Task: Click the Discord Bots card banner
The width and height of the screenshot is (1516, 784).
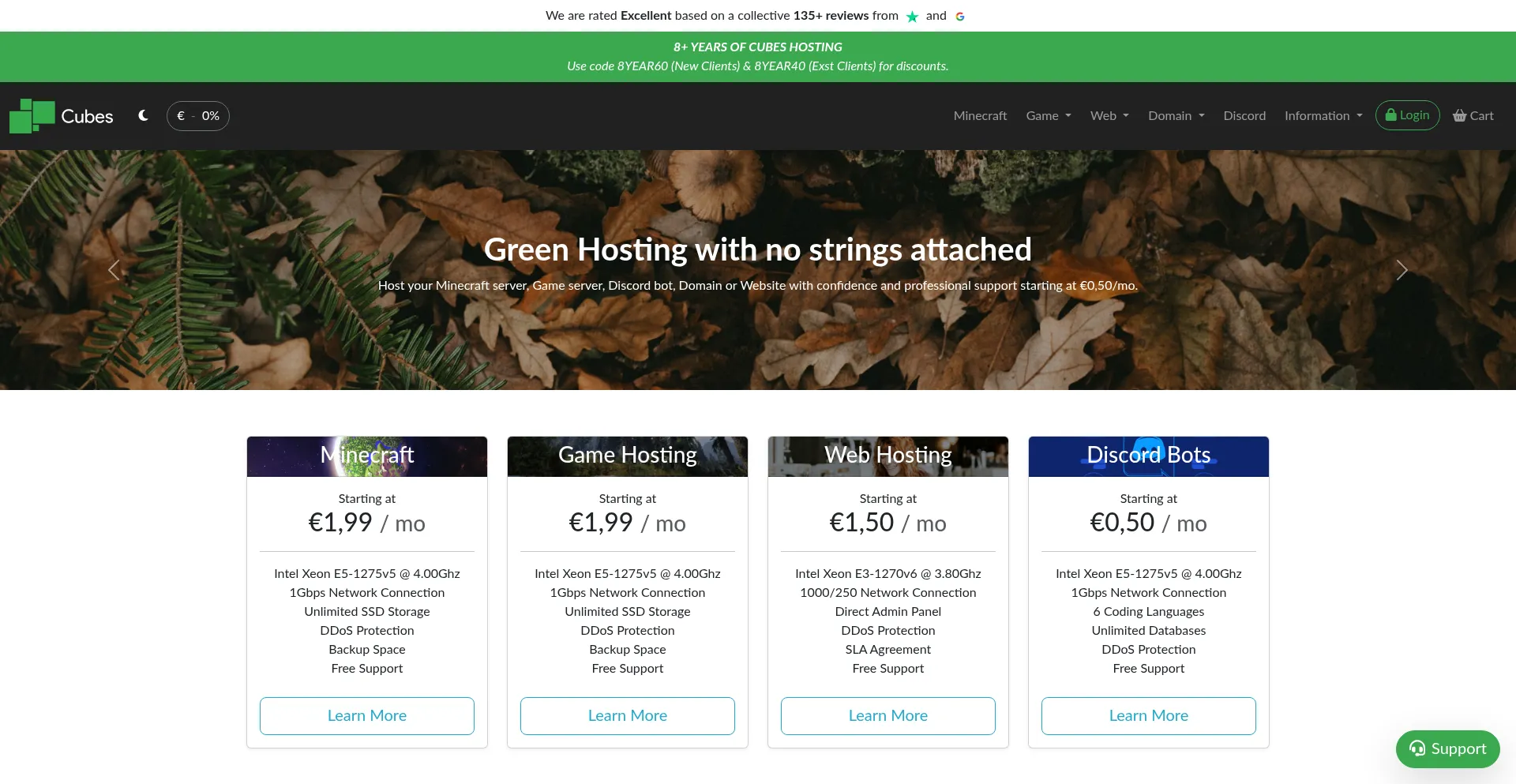Action: [1148, 456]
